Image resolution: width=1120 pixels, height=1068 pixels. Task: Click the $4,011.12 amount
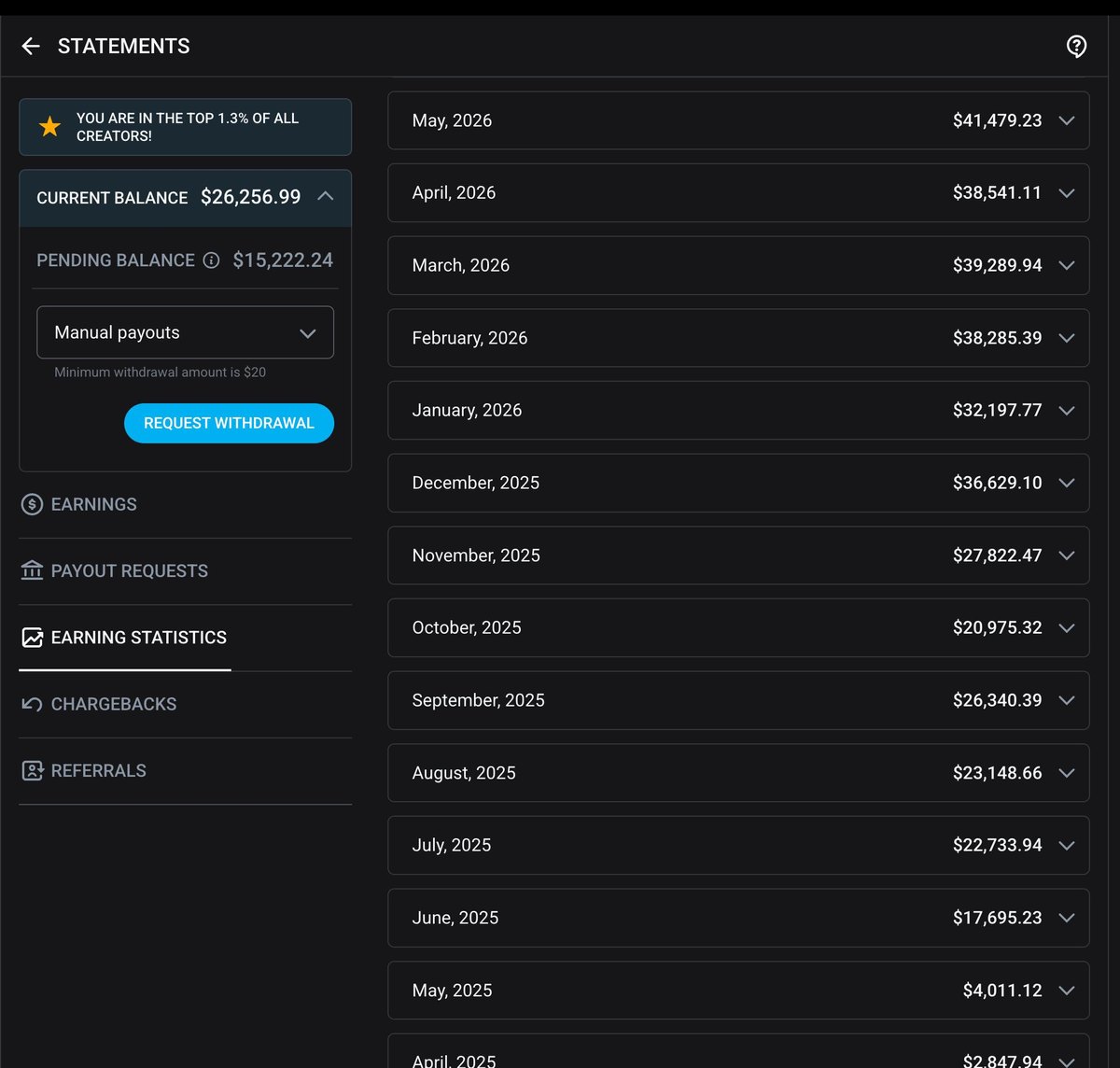(x=1002, y=991)
